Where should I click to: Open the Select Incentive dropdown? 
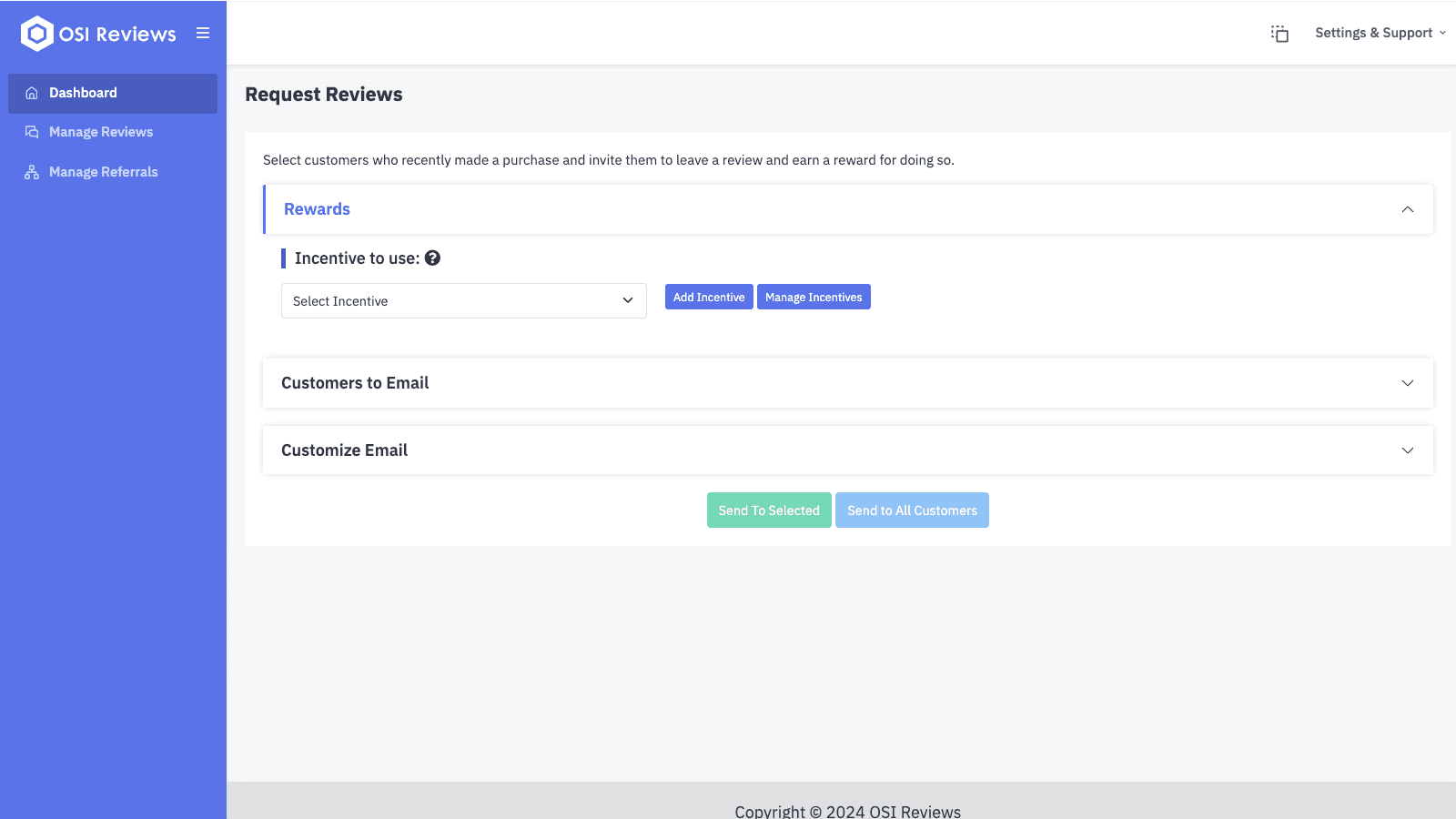pyautogui.click(x=463, y=301)
